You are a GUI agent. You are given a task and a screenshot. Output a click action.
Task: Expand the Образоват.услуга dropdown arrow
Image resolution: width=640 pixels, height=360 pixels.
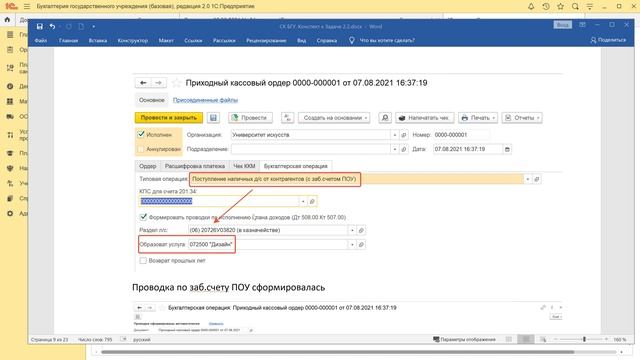pos(352,244)
